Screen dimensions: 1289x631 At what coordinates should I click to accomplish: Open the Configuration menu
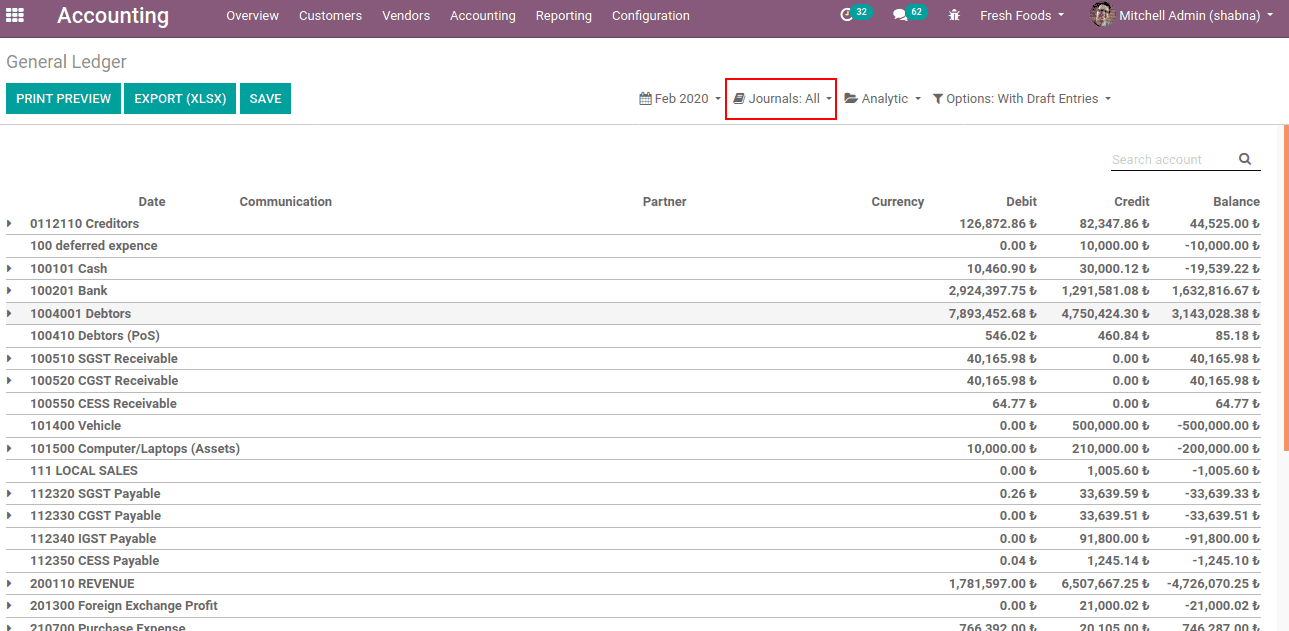[651, 15]
